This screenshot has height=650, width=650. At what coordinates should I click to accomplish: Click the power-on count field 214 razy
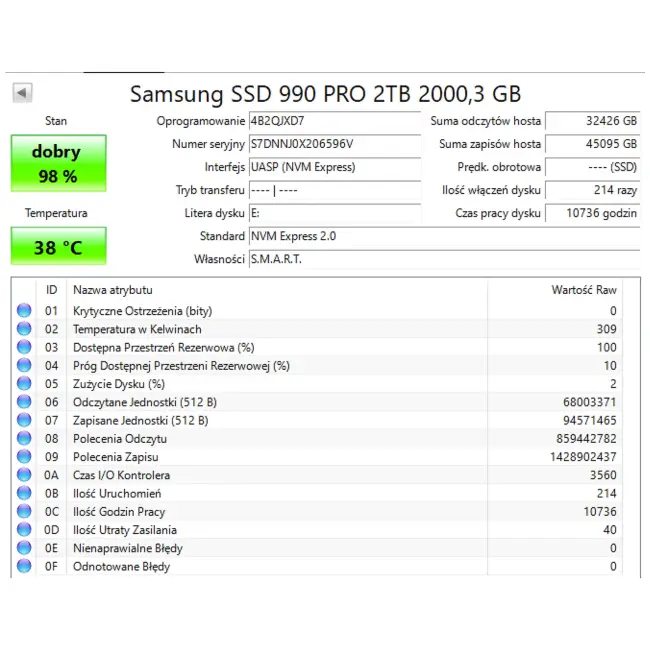(592, 190)
